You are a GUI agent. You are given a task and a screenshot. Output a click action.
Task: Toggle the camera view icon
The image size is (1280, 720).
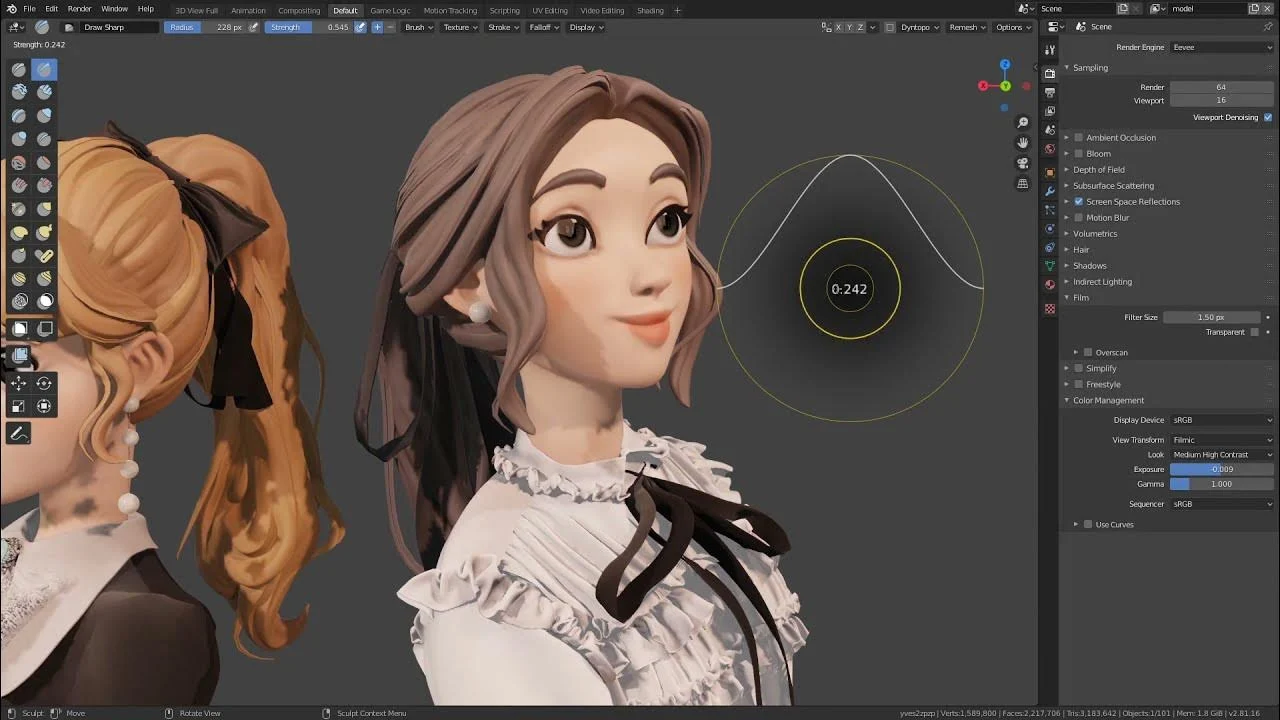coord(1022,163)
